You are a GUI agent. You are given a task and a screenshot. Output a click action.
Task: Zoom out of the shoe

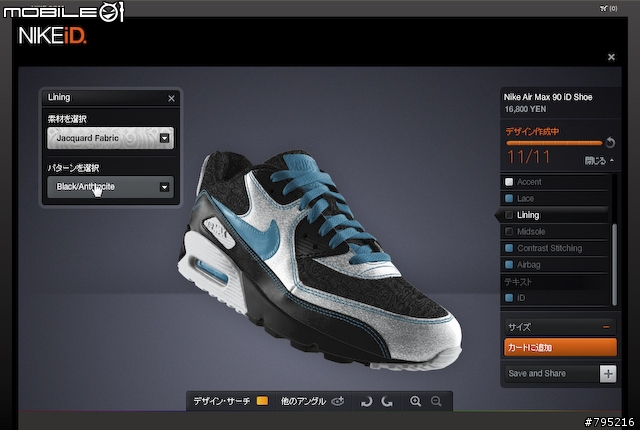tap(436, 401)
